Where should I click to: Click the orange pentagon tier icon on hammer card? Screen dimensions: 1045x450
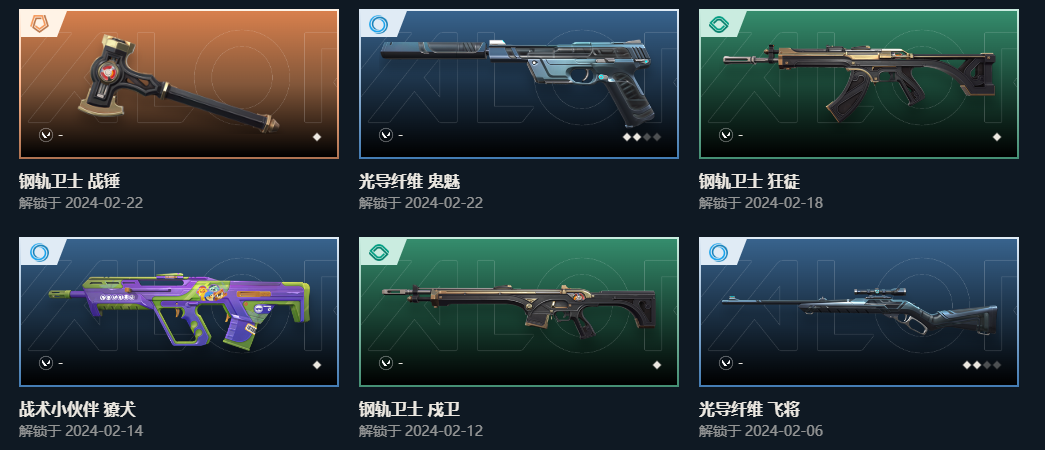(x=38, y=25)
